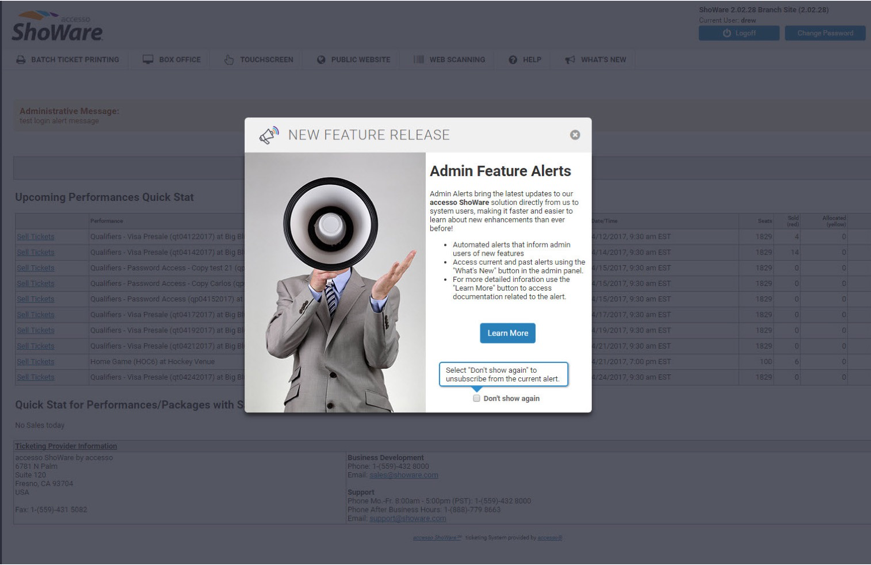Image resolution: width=871 pixels, height=565 pixels.
Task: Click the Batch Ticket Printing printer icon
Action: click(21, 60)
